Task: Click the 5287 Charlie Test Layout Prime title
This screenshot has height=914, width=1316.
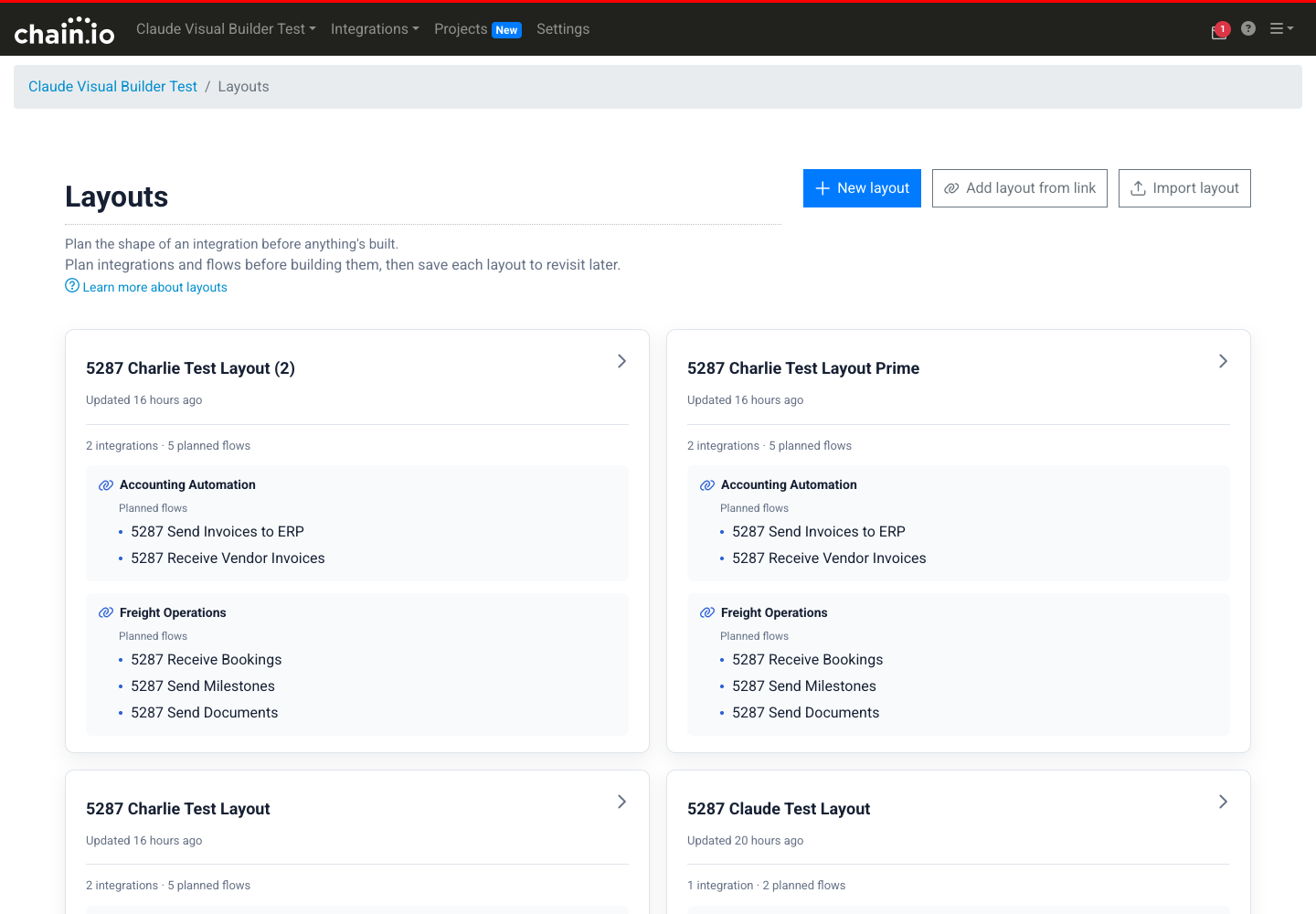Action: (803, 368)
